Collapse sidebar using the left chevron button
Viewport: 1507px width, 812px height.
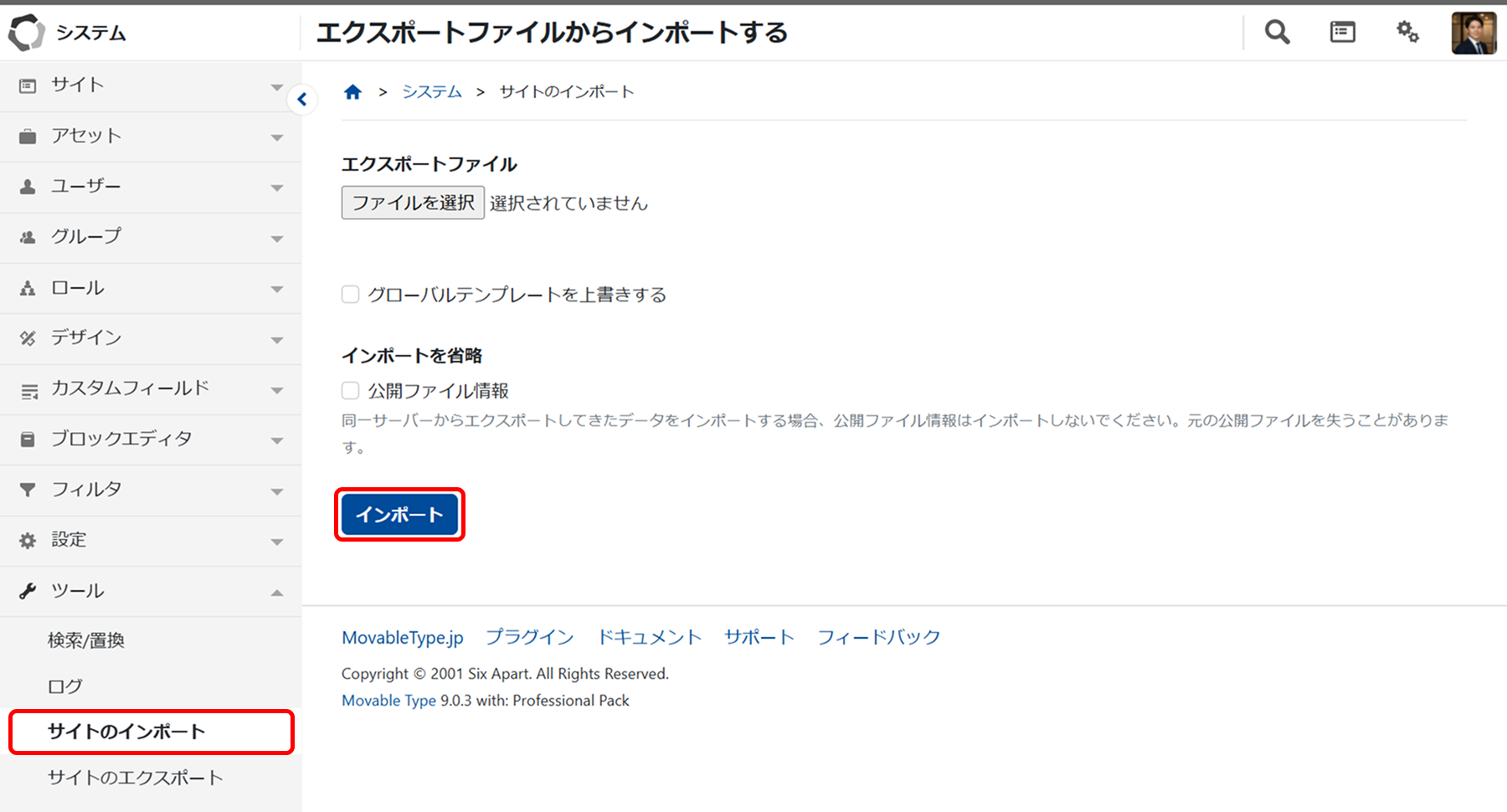pos(302,100)
